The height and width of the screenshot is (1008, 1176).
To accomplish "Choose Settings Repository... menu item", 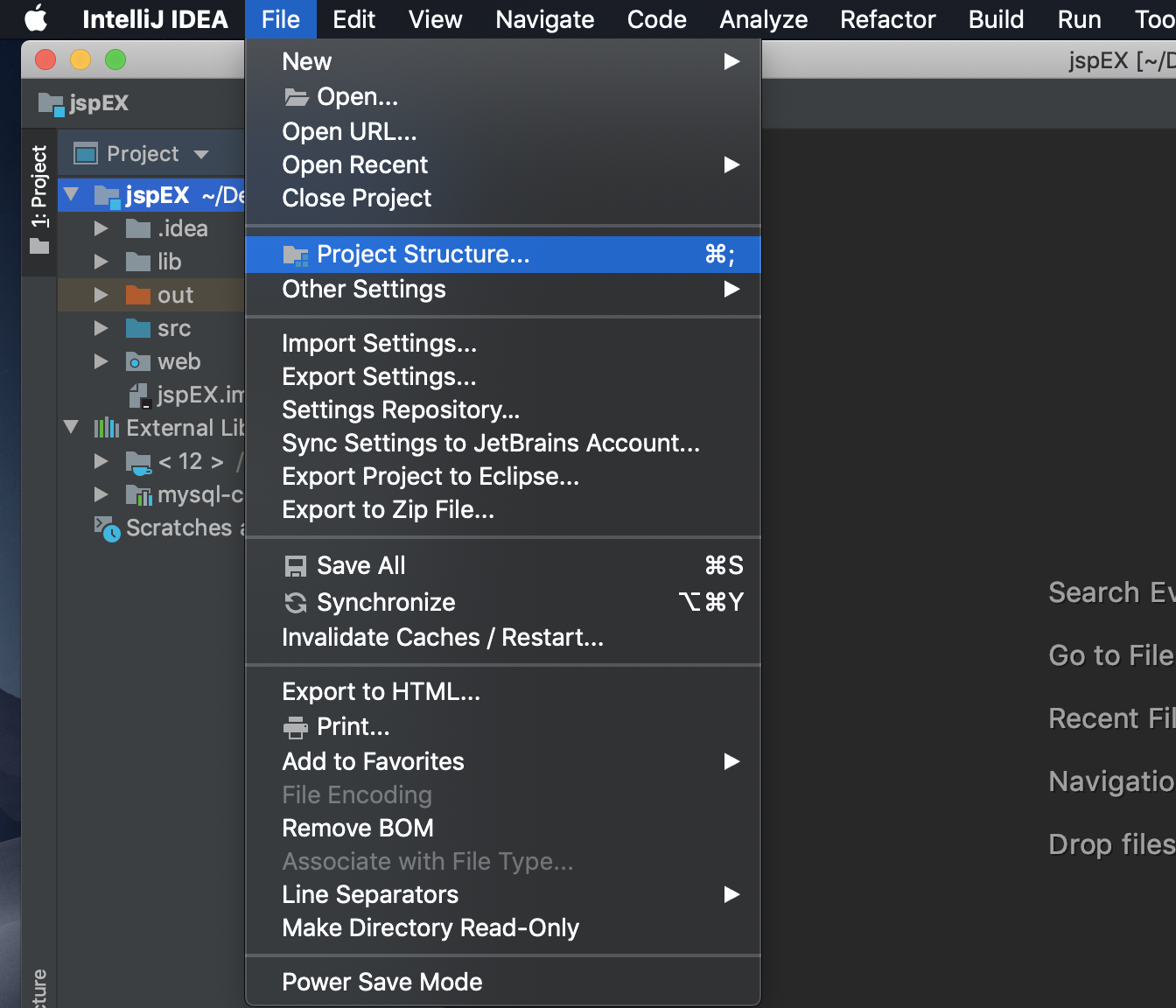I will [x=503, y=409].
